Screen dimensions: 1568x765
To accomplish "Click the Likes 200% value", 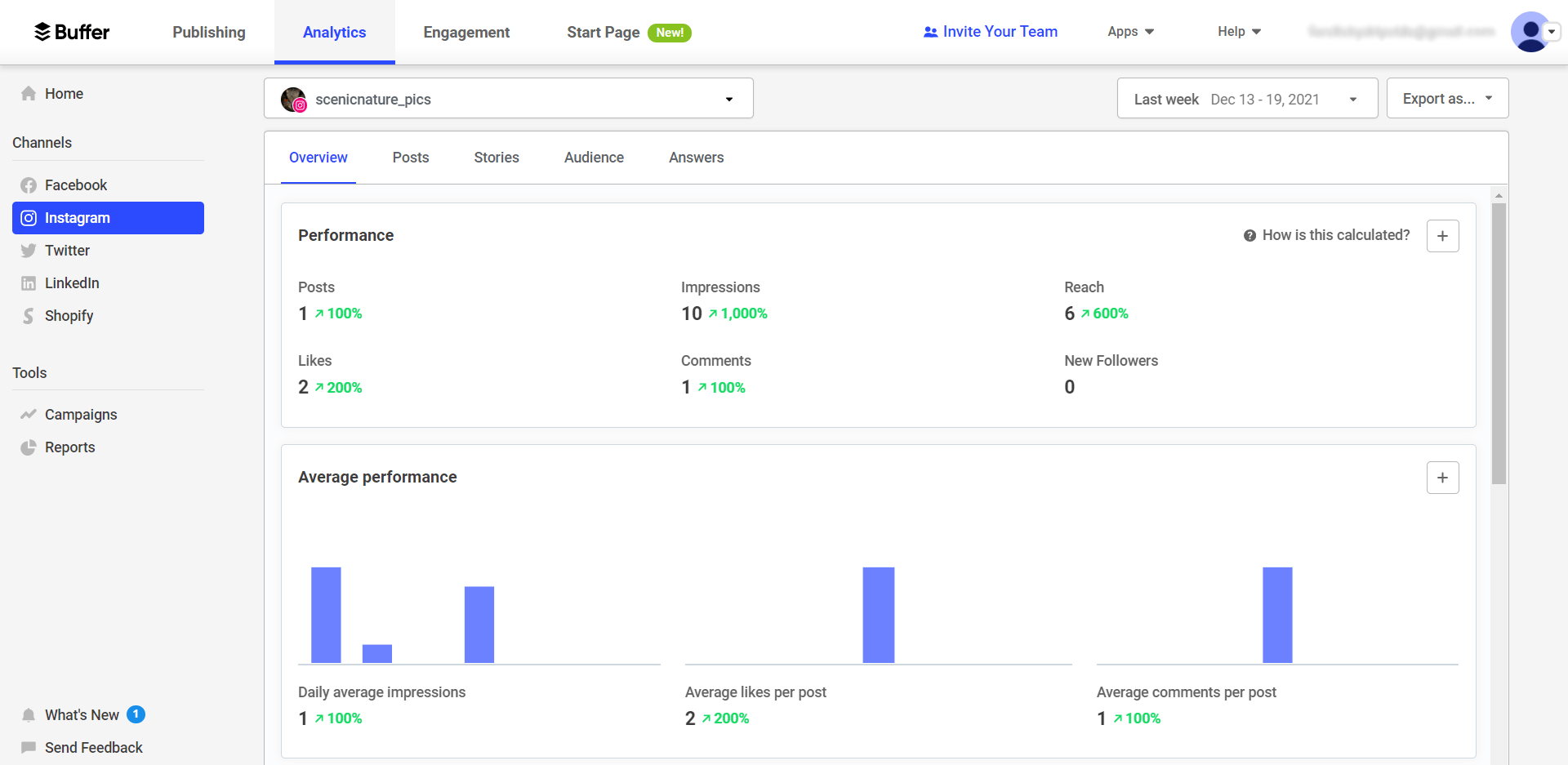I will point(338,388).
